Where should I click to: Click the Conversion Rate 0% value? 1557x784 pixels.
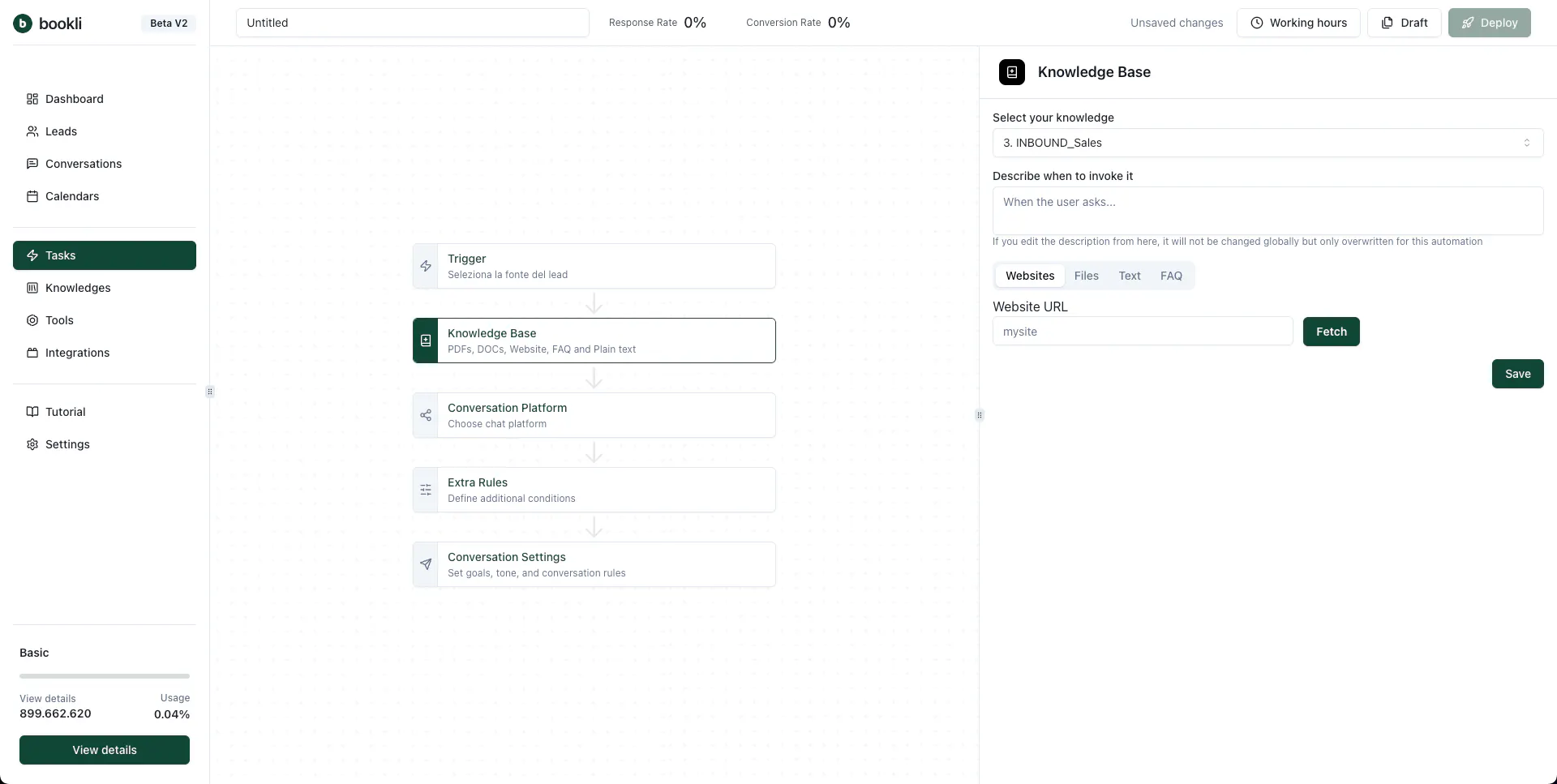pyautogui.click(x=839, y=23)
